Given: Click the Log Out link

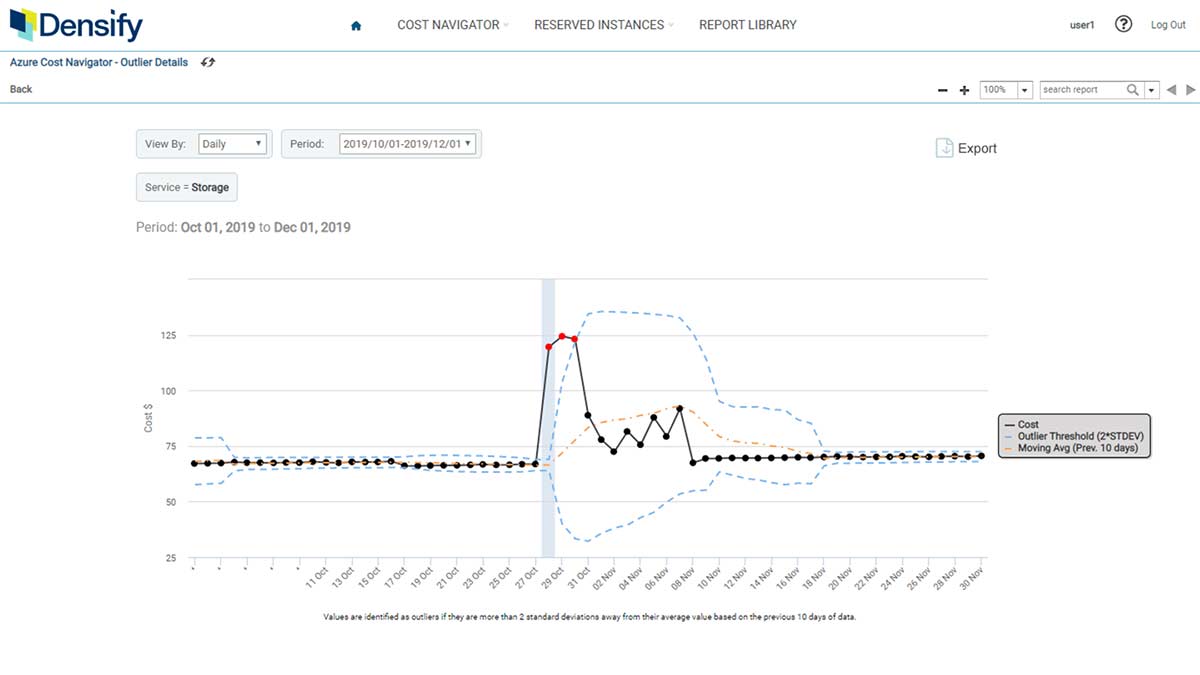Looking at the screenshot, I should [1167, 24].
